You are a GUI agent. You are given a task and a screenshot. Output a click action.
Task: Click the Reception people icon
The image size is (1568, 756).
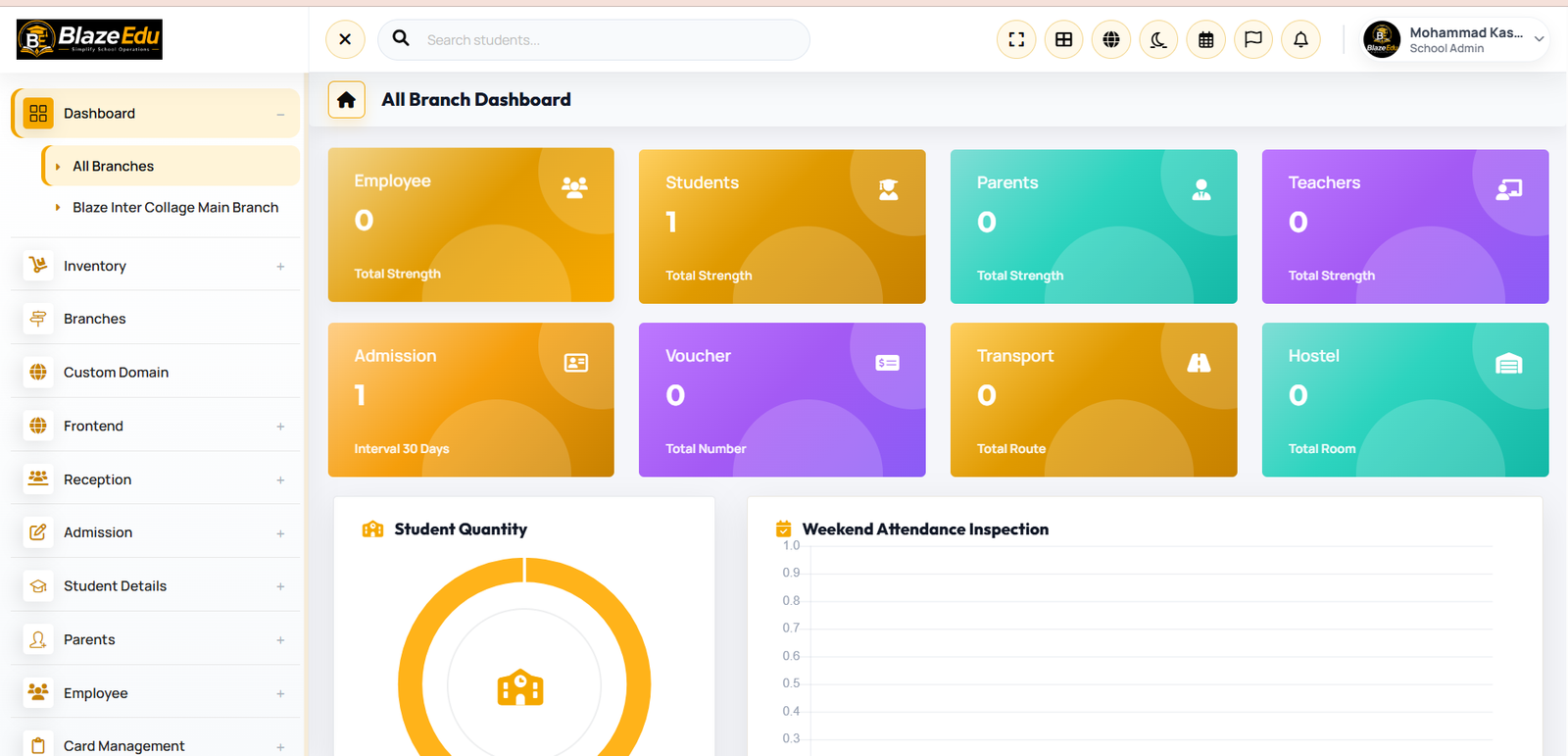point(38,479)
